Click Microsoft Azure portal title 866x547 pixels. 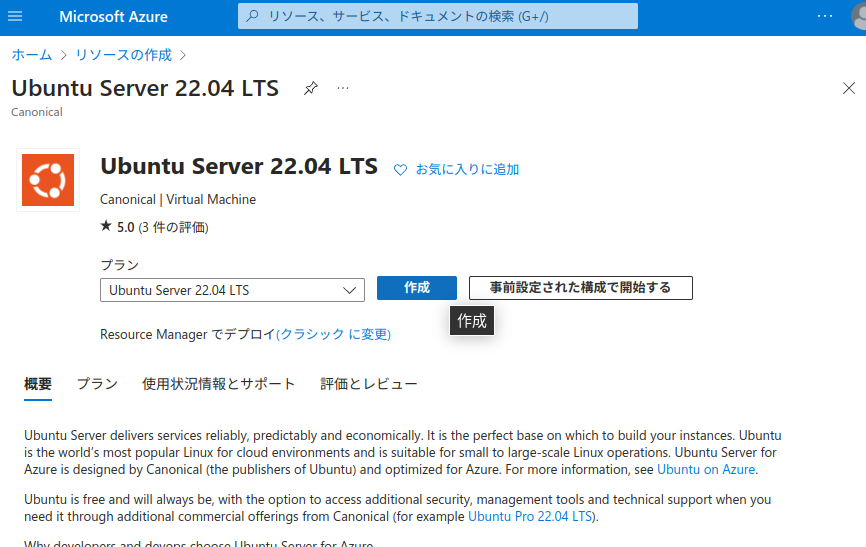pos(113,17)
